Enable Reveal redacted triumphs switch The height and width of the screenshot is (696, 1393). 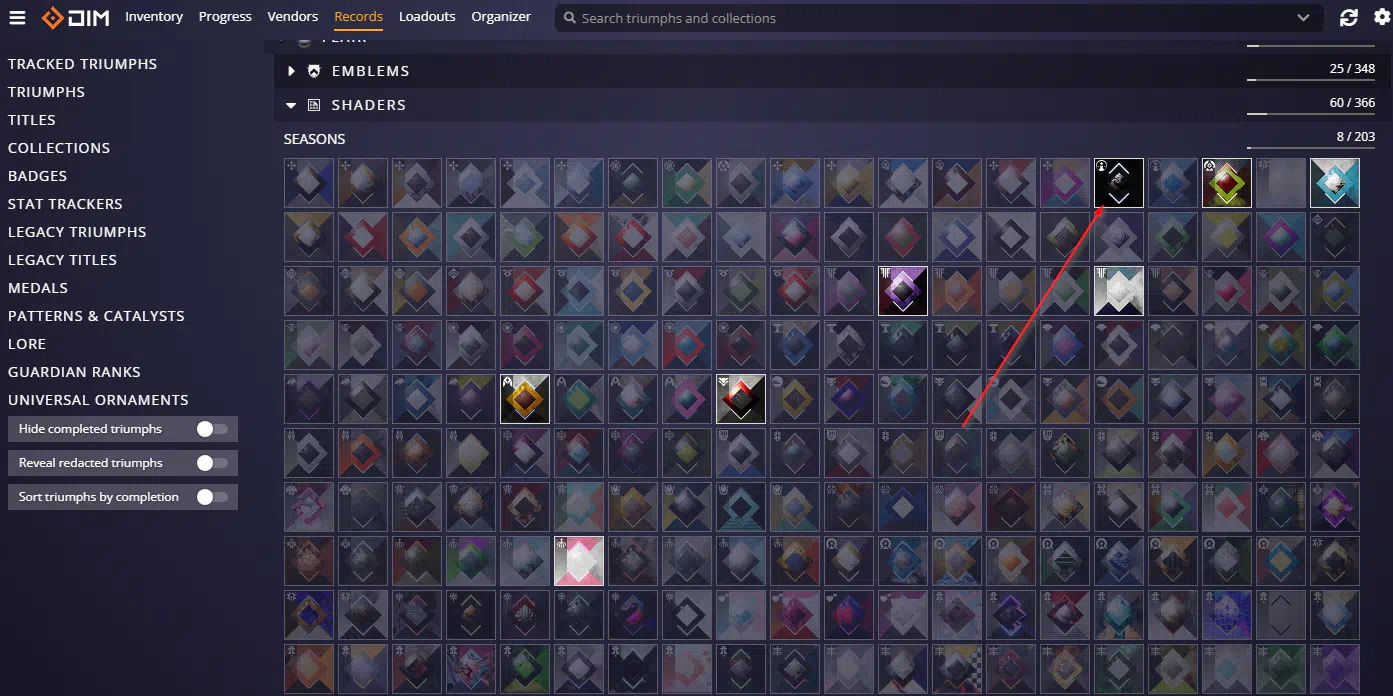click(212, 463)
